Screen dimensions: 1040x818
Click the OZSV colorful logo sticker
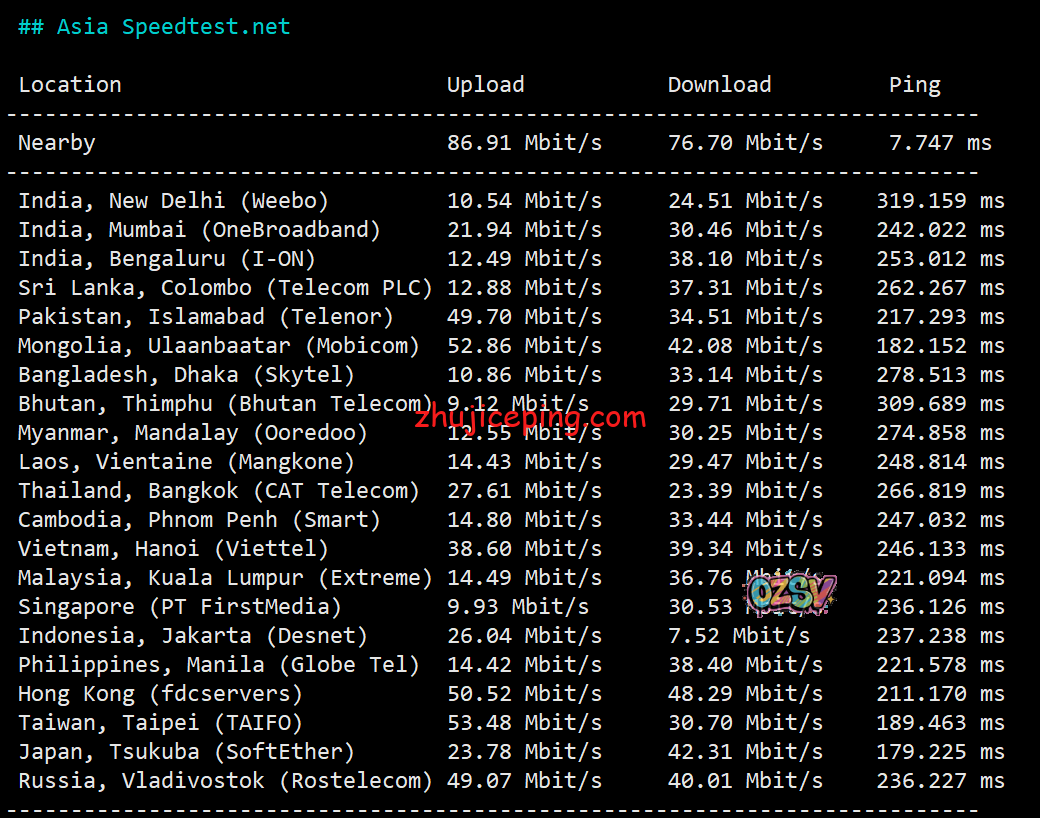coord(790,593)
